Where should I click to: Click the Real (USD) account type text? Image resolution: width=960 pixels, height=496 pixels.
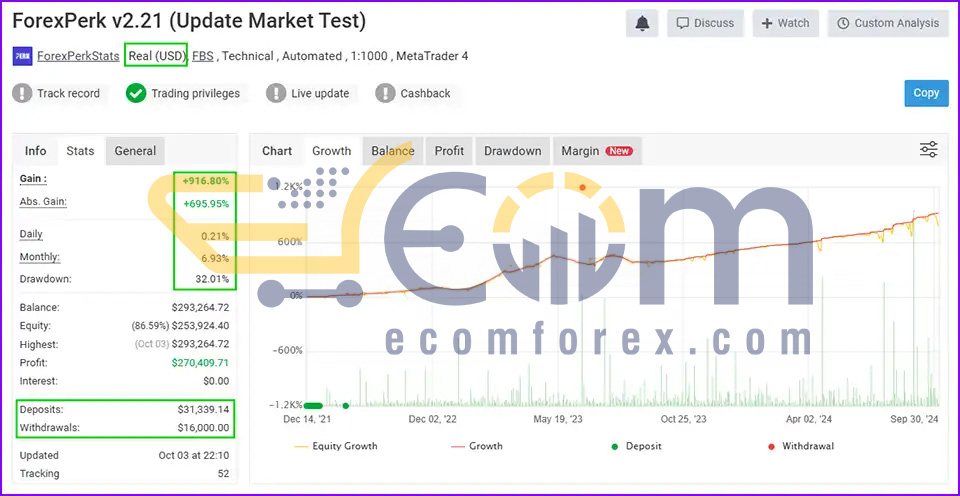(x=157, y=56)
